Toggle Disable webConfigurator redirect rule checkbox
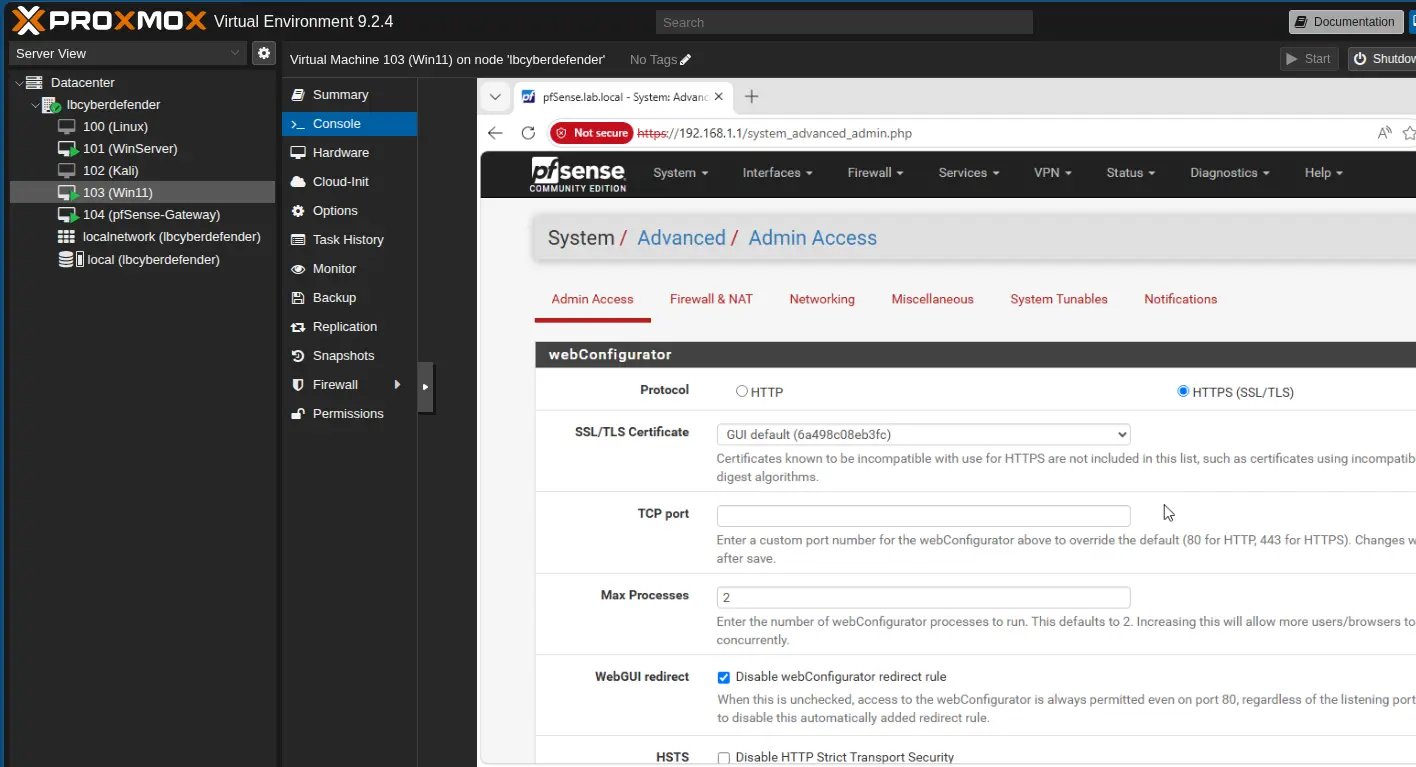 [x=724, y=677]
